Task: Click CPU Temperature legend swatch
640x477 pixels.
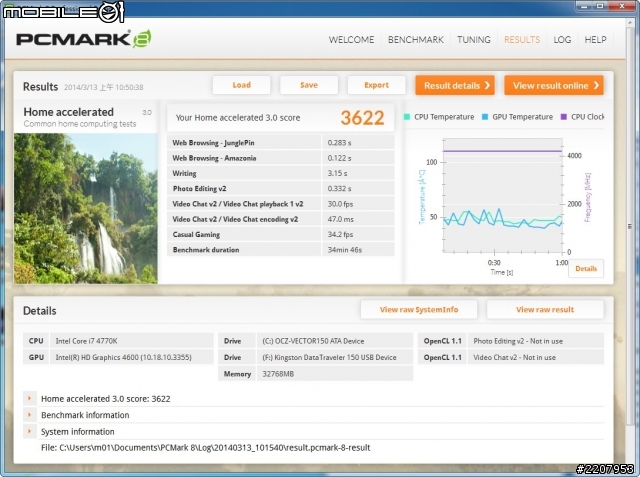Action: pyautogui.click(x=407, y=117)
